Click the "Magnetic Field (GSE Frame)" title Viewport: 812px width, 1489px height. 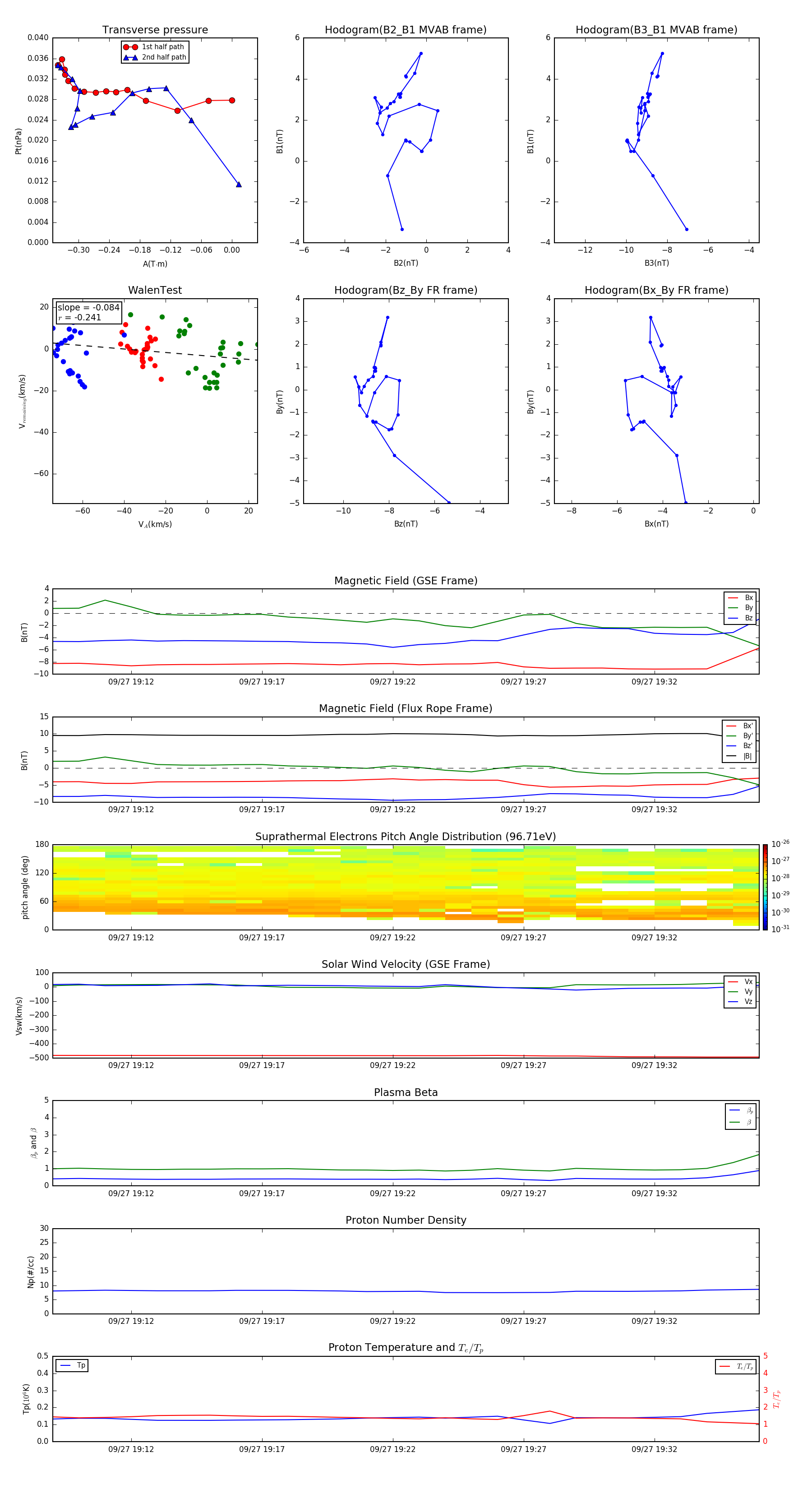[406, 581]
